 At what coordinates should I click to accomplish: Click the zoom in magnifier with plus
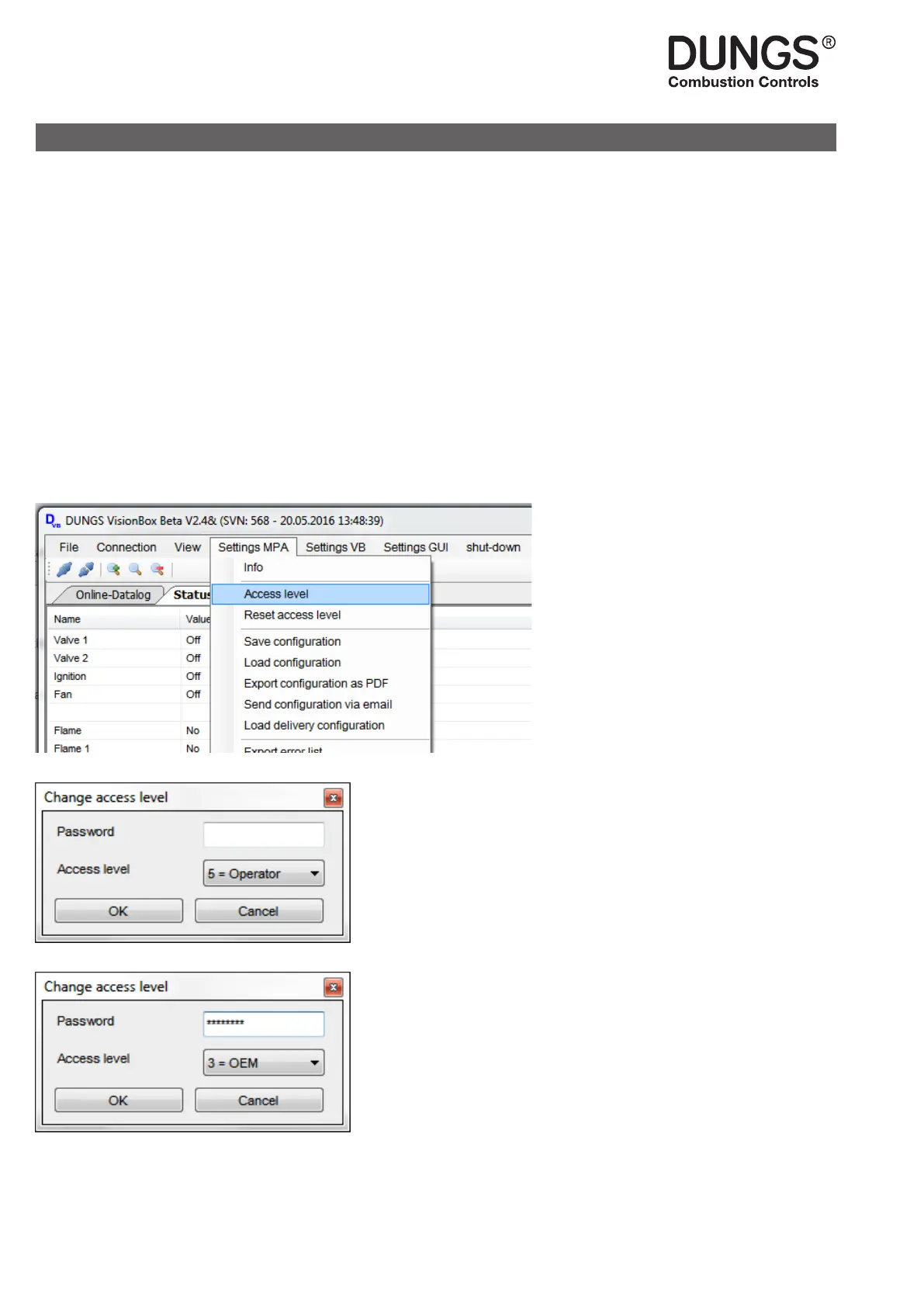point(113,569)
